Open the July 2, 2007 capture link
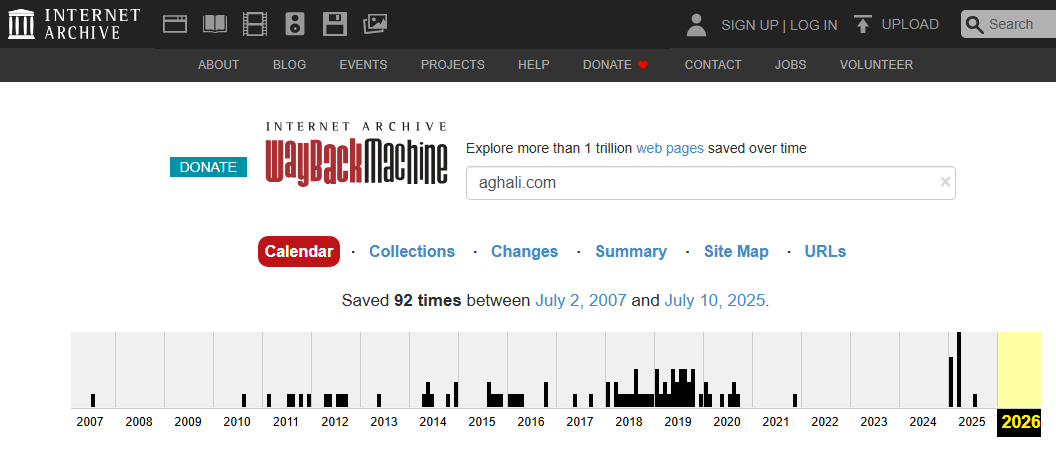This screenshot has height=470, width=1056. [581, 300]
